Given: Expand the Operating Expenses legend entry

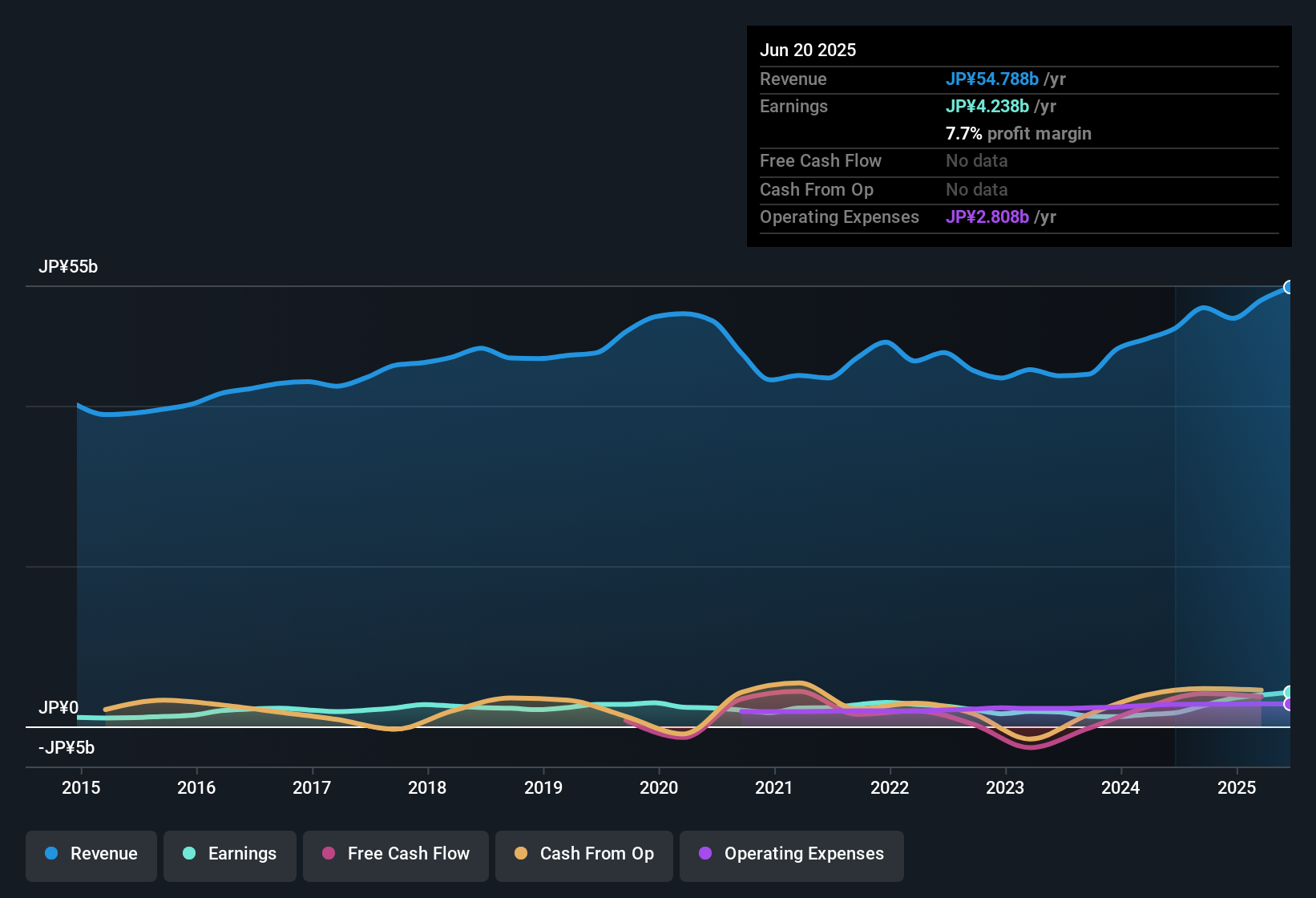Looking at the screenshot, I should 791,854.
